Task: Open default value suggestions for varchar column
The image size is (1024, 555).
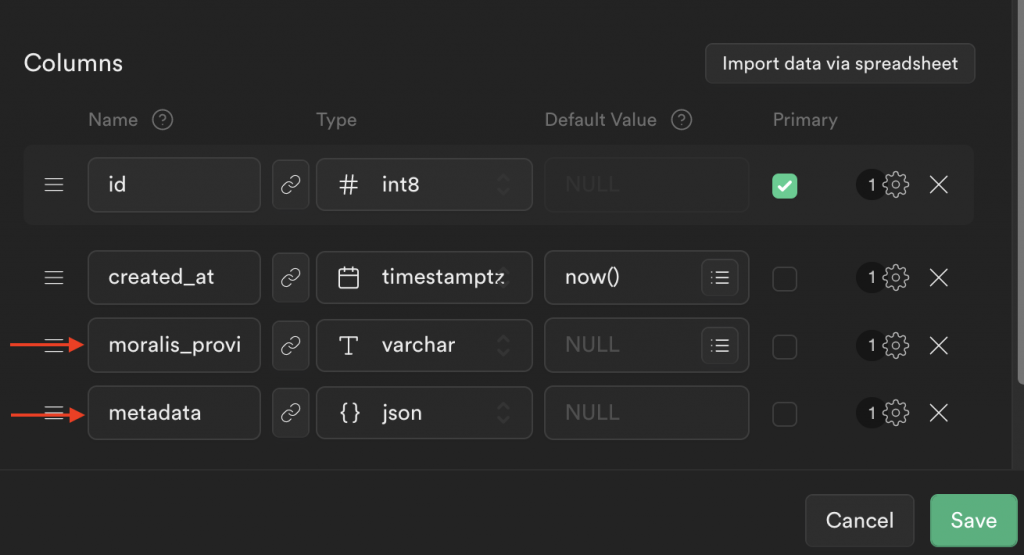Action: (720, 345)
